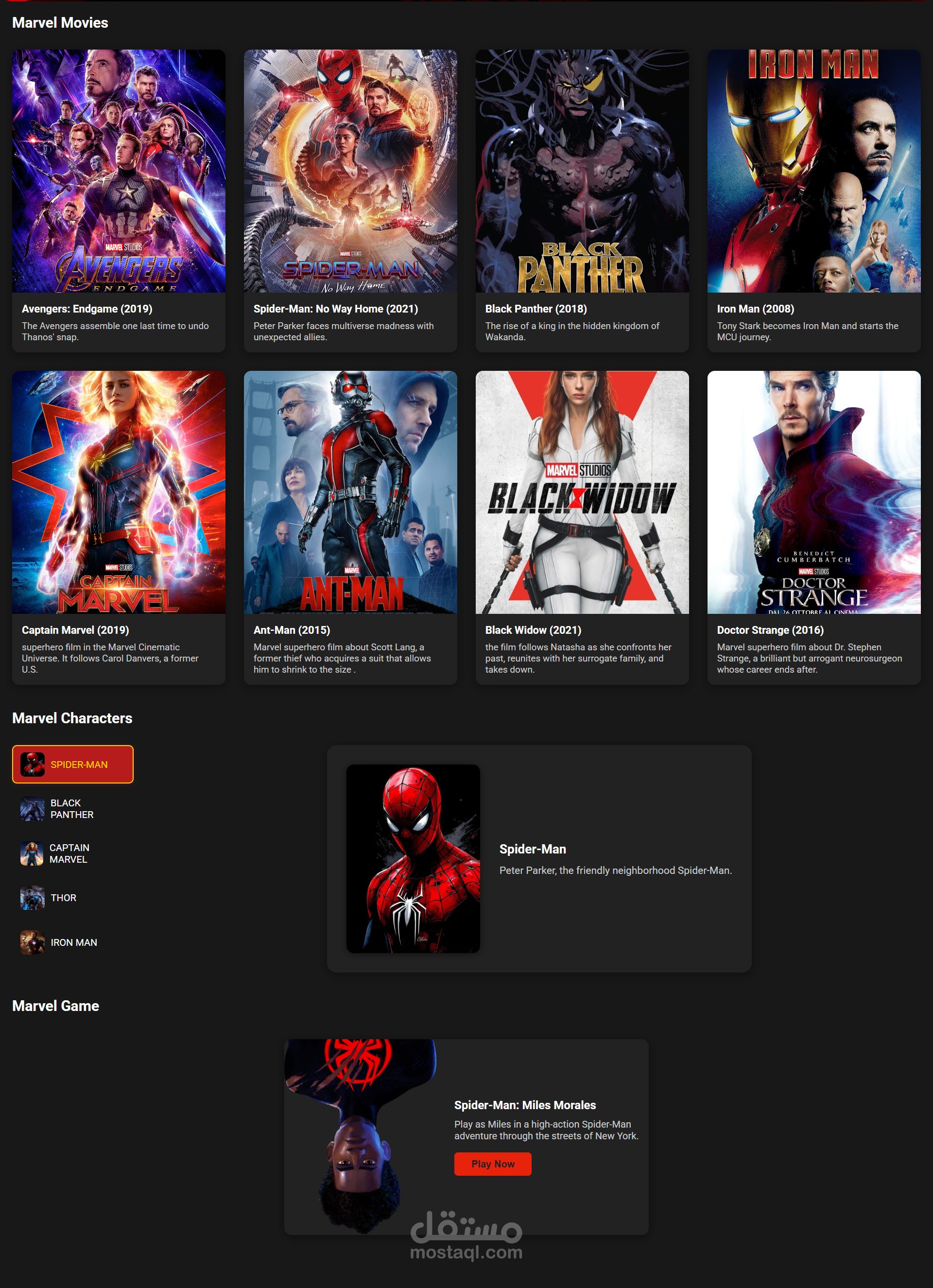
Task: Click the Scott Lang former thief description
Action: click(342, 658)
